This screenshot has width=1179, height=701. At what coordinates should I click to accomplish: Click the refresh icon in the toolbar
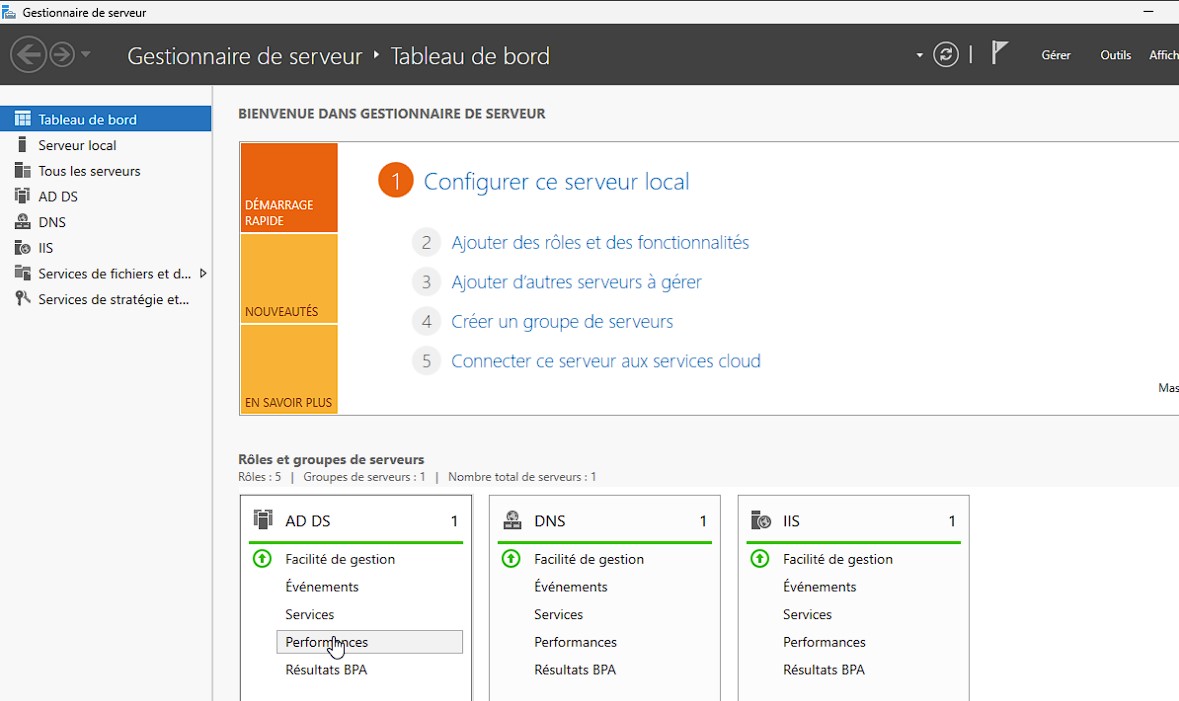tap(946, 55)
